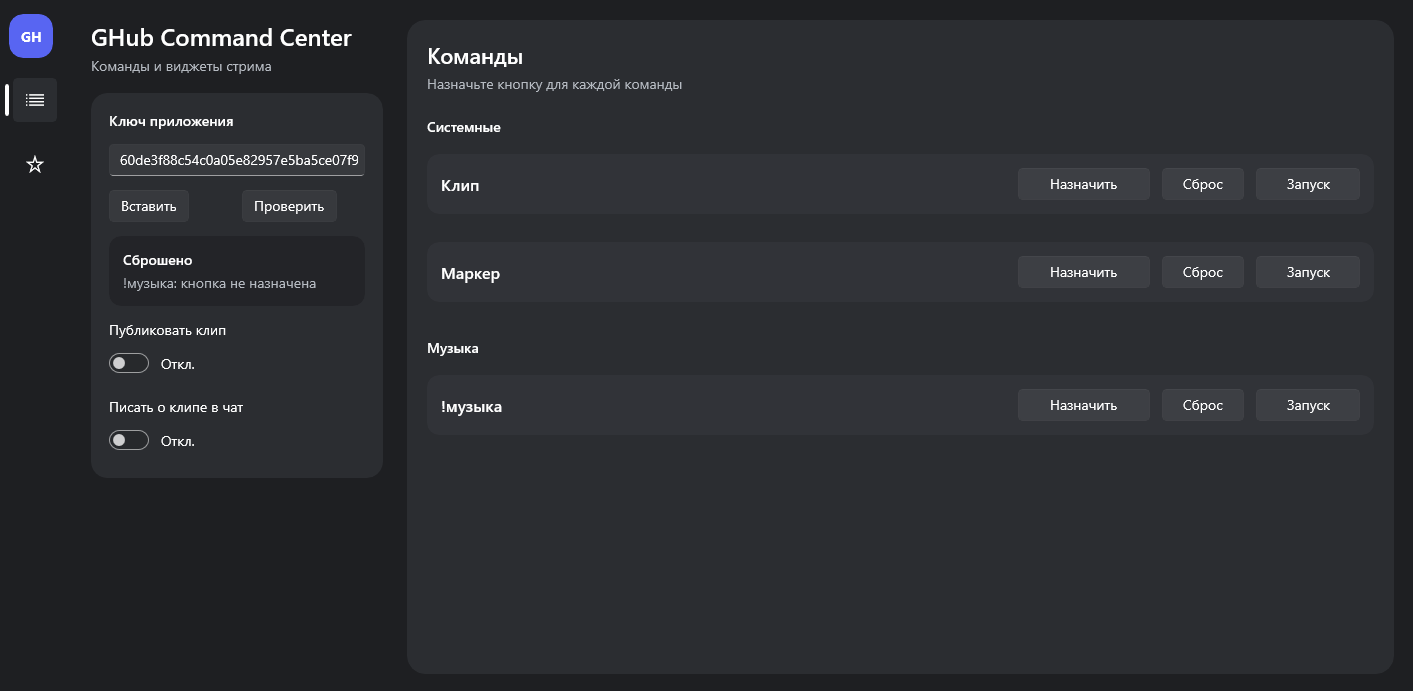
Task: Toggle the Публиковать клип switch
Action: [129, 363]
